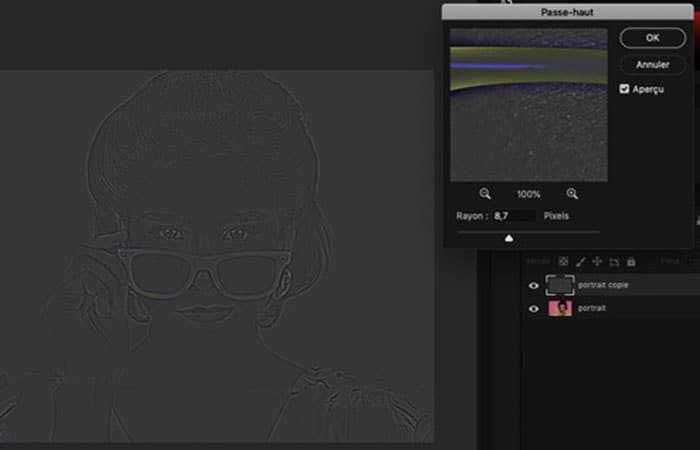The height and width of the screenshot is (450, 700).
Task: Cancel the filter with Annuler button
Action: click(652, 65)
